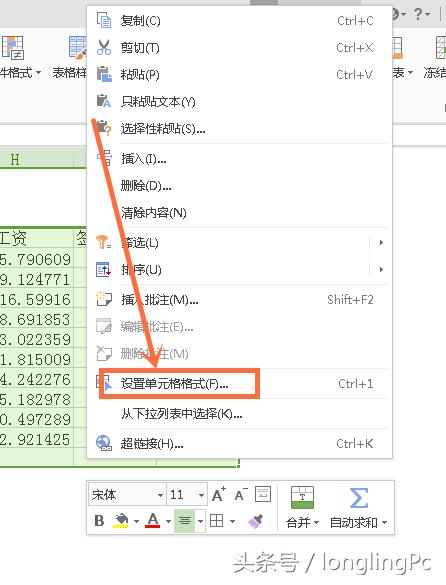Toggle bold in the mini toolbar
The width and height of the screenshot is (446, 585).
pos(99,520)
